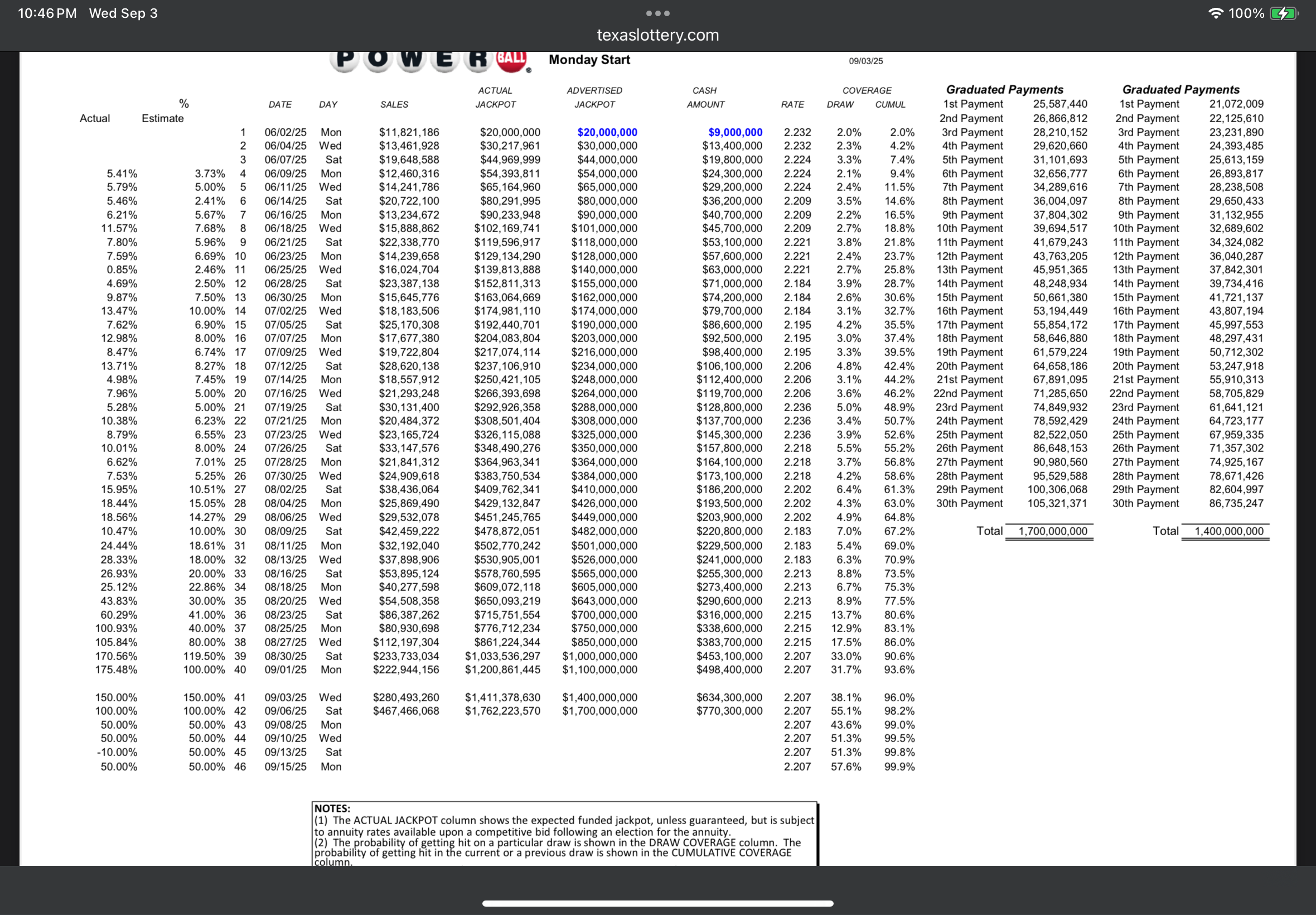Screen dimensions: 1316x915
Task: Click the Total 1,700,000,000 value
Action: coord(1052,532)
